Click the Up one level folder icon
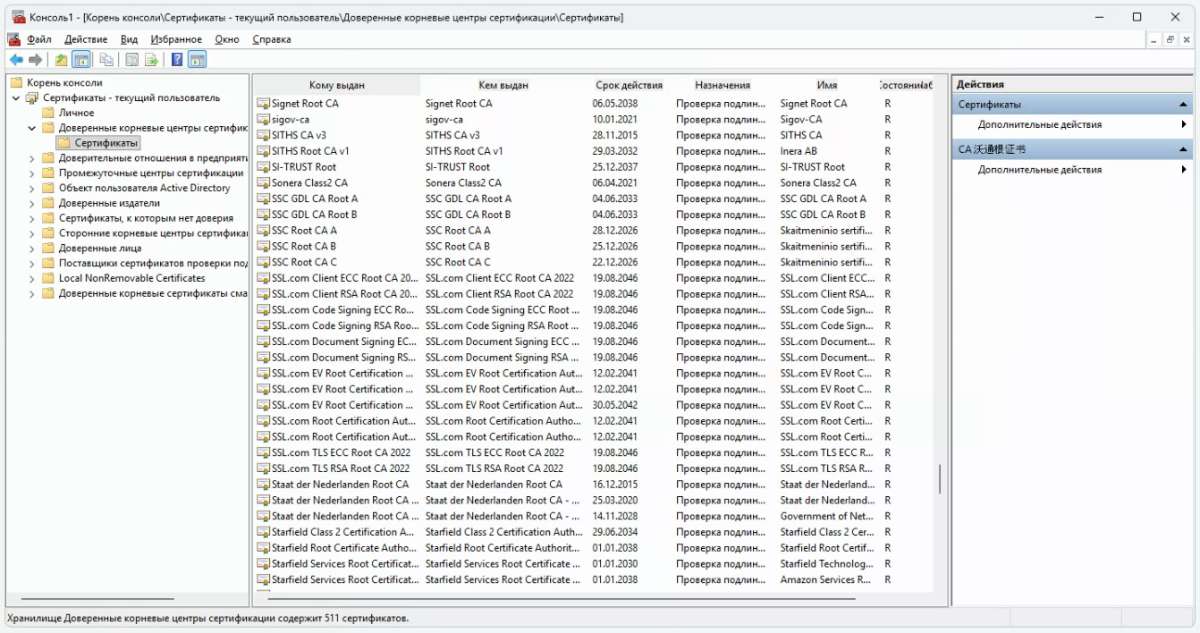Image resolution: width=1200 pixels, height=633 pixels. pyautogui.click(x=62, y=60)
